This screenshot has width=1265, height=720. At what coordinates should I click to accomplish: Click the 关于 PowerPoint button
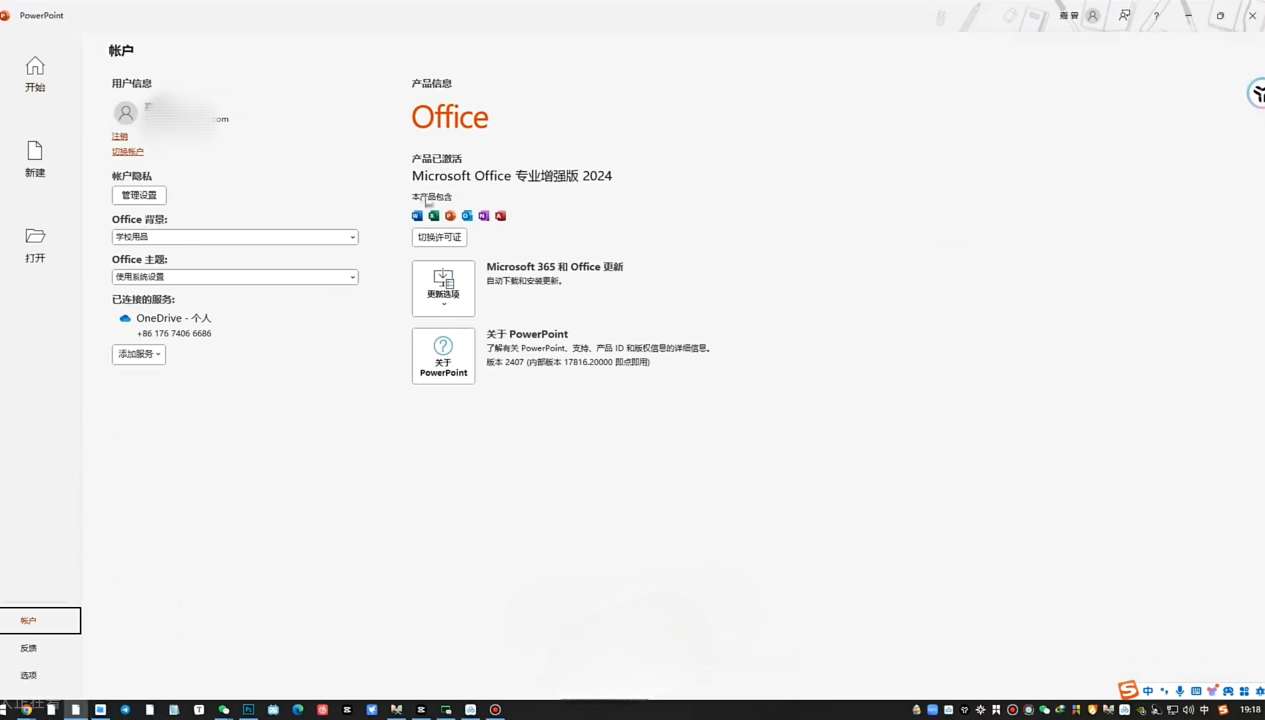[x=443, y=356]
